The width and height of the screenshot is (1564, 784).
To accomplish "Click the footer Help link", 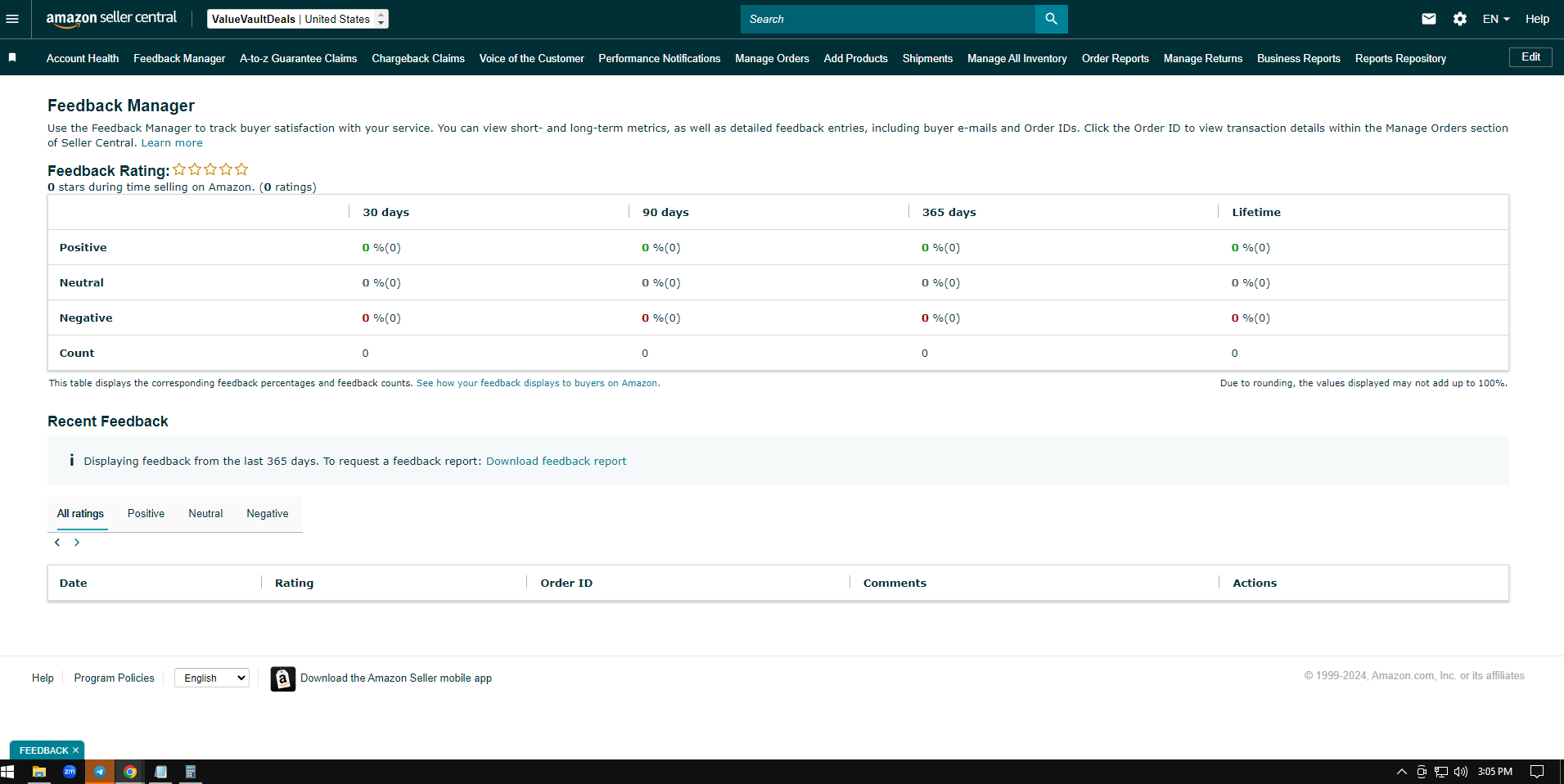I will click(x=43, y=678).
